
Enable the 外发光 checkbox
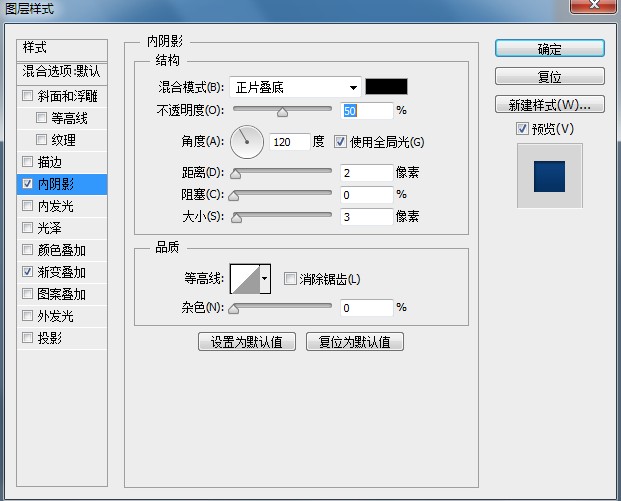tap(27, 316)
